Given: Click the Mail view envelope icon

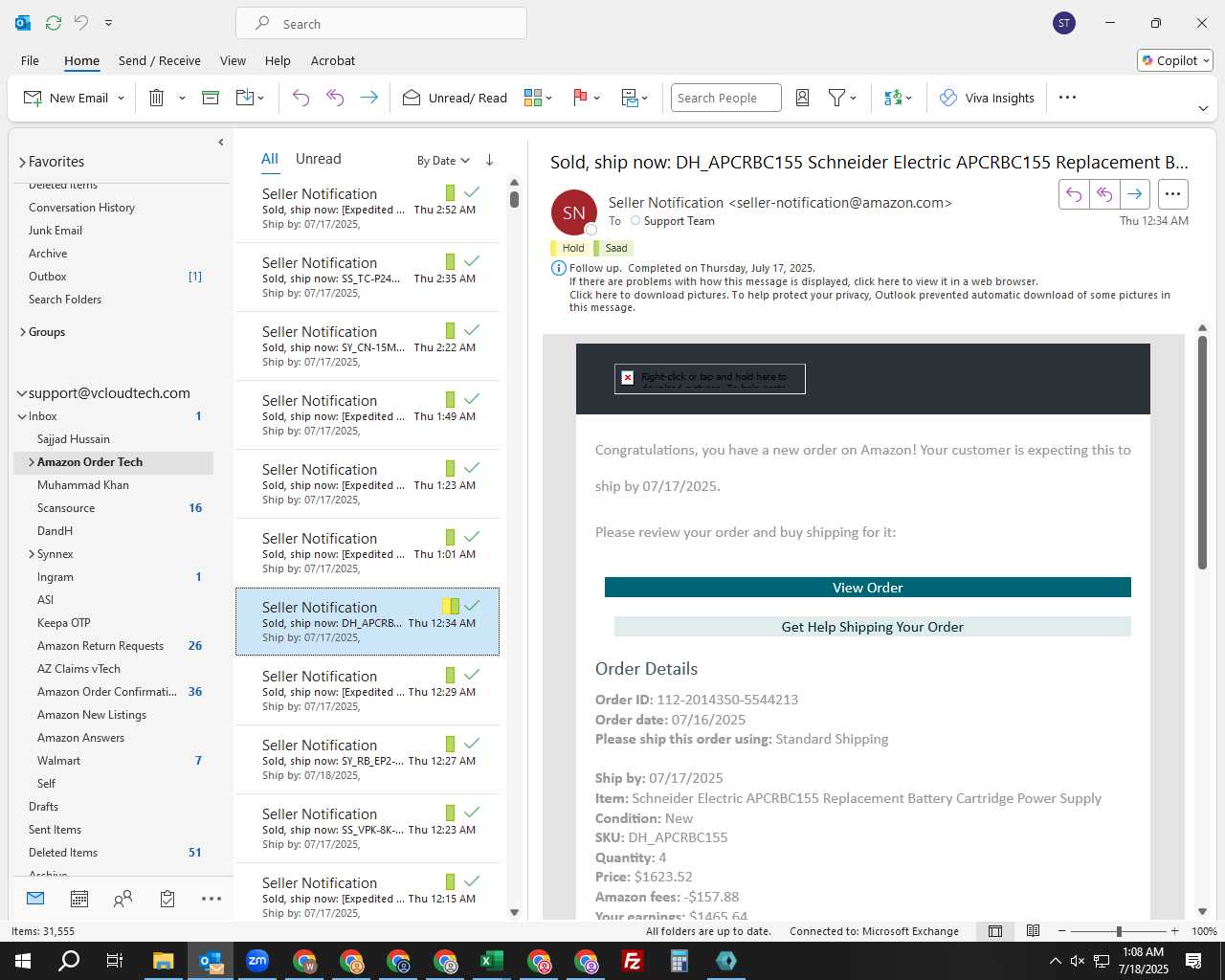Looking at the screenshot, I should pos(35,899).
